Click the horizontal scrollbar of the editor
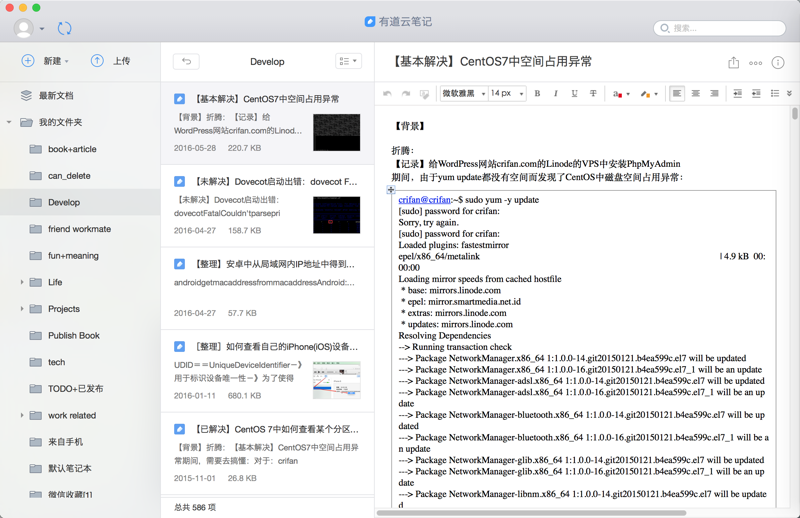 [532, 513]
